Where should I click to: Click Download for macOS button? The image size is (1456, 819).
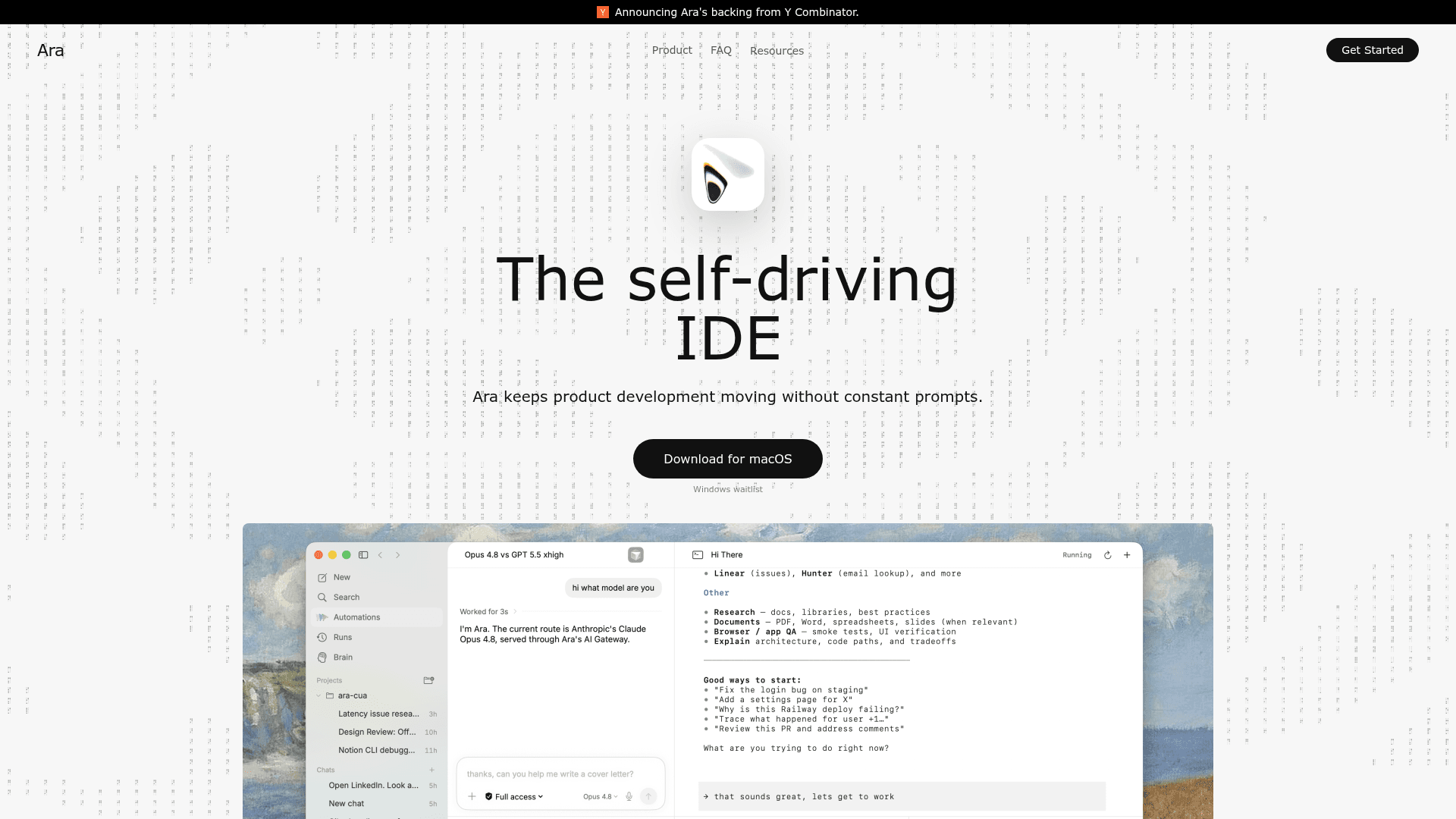tap(728, 459)
